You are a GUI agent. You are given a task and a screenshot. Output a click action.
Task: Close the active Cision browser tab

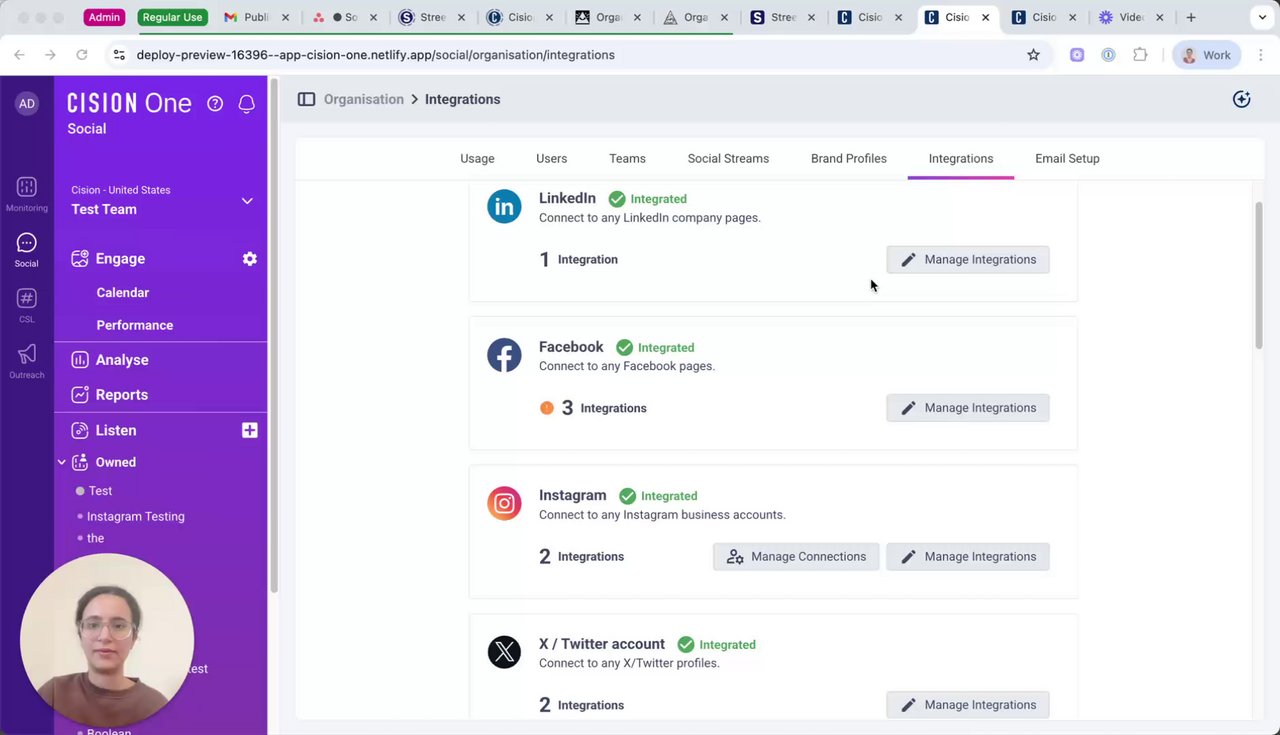click(985, 17)
